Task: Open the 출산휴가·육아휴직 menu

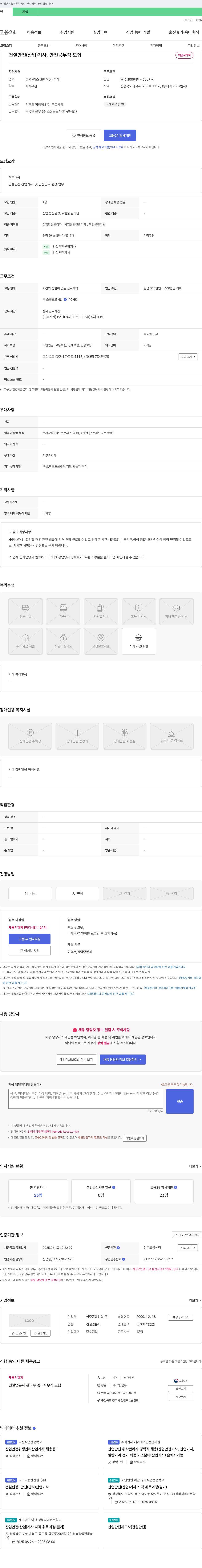Action: click(x=184, y=32)
